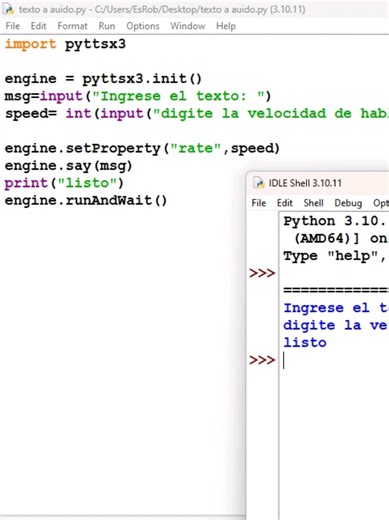Click the Python icon in IDLE Shell title bar
Image resolution: width=389 pixels, height=520 pixels.
(258, 183)
